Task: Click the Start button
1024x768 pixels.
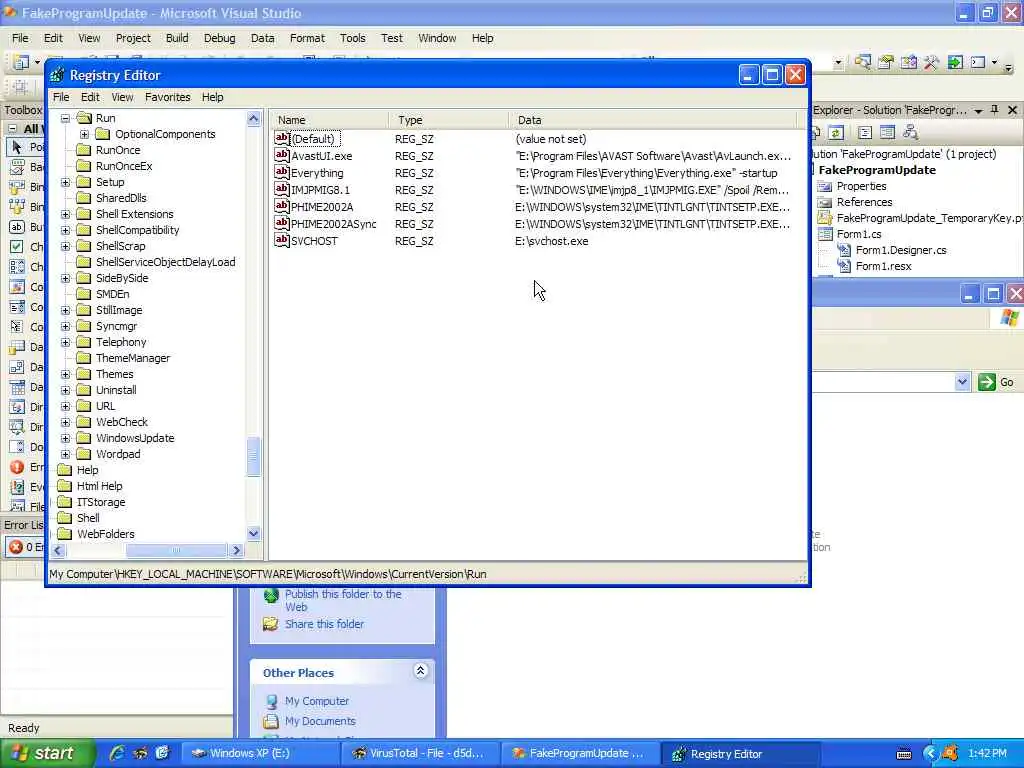Action: click(47, 753)
